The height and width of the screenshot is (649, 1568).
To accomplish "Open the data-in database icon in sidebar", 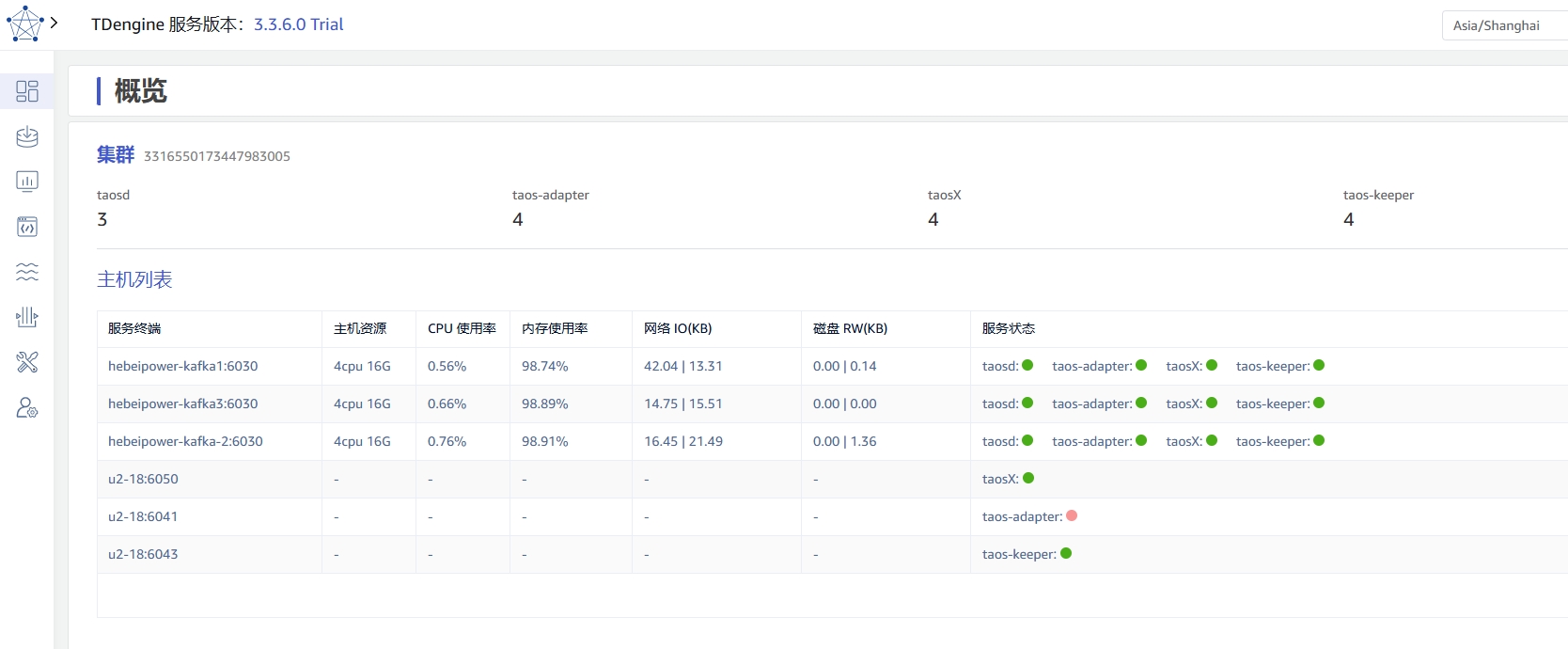I will [27, 136].
